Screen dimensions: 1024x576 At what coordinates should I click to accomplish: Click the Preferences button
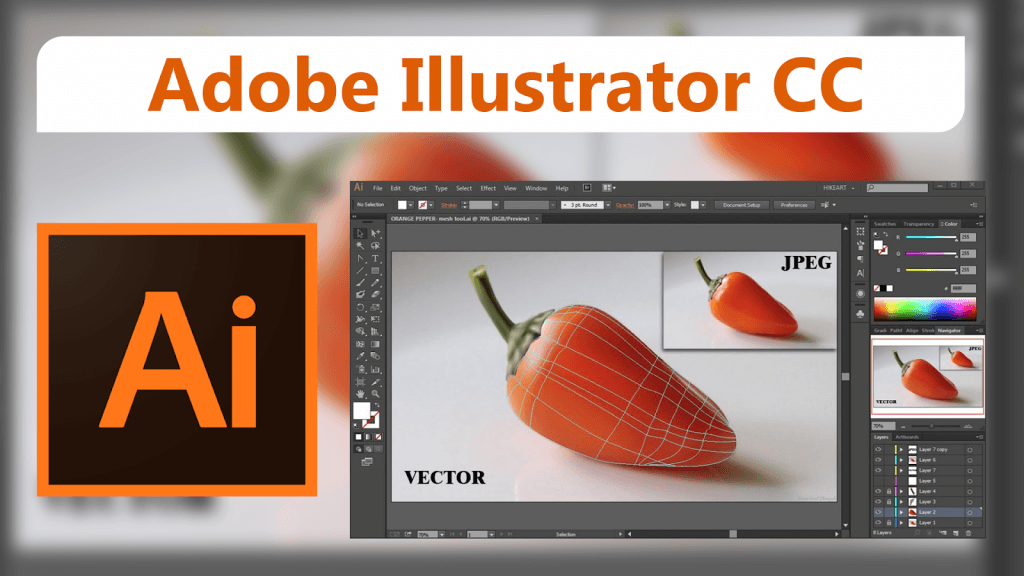(x=793, y=205)
